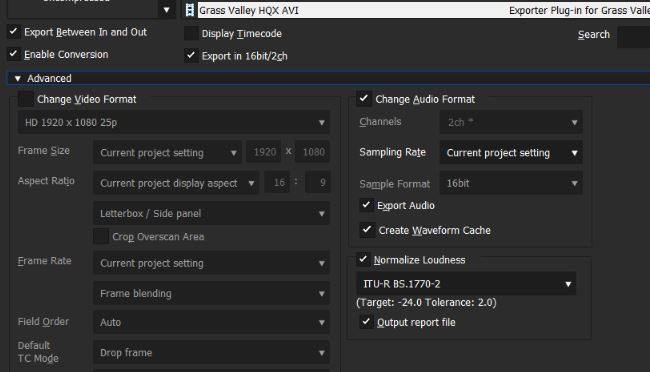Click the Default TC Mode label
The height and width of the screenshot is (372, 650).
coord(38,352)
